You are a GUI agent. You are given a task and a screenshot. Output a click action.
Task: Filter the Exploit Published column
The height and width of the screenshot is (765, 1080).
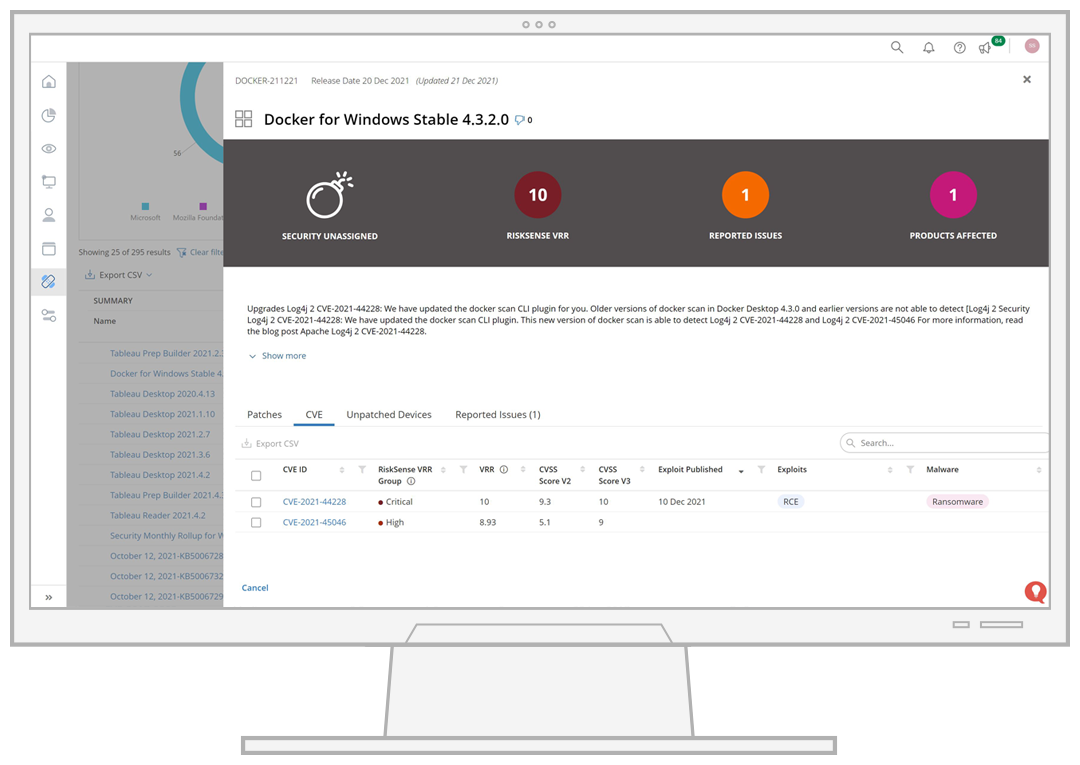pos(761,470)
